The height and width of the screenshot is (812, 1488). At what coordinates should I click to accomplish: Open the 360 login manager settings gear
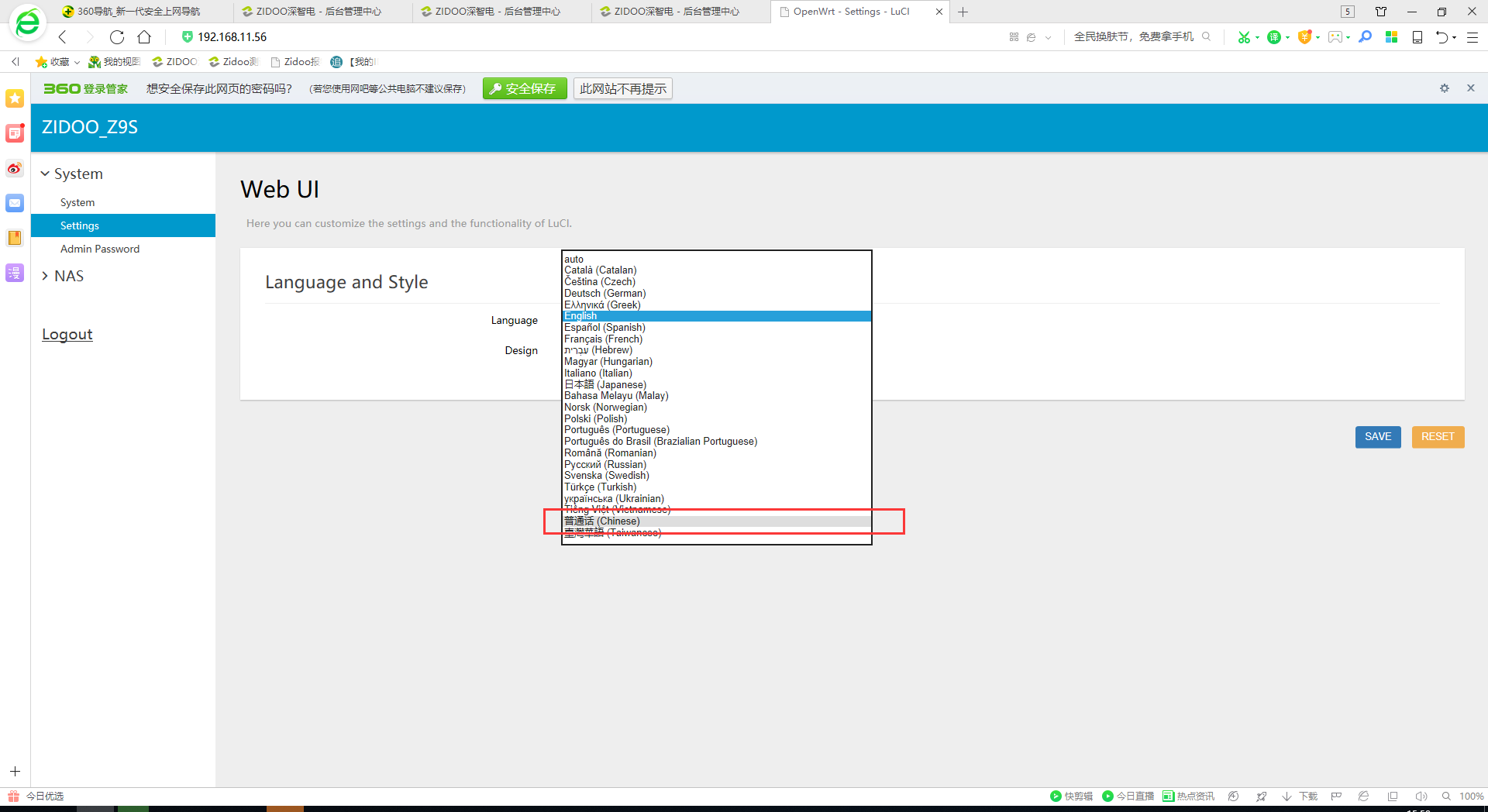tap(1444, 88)
